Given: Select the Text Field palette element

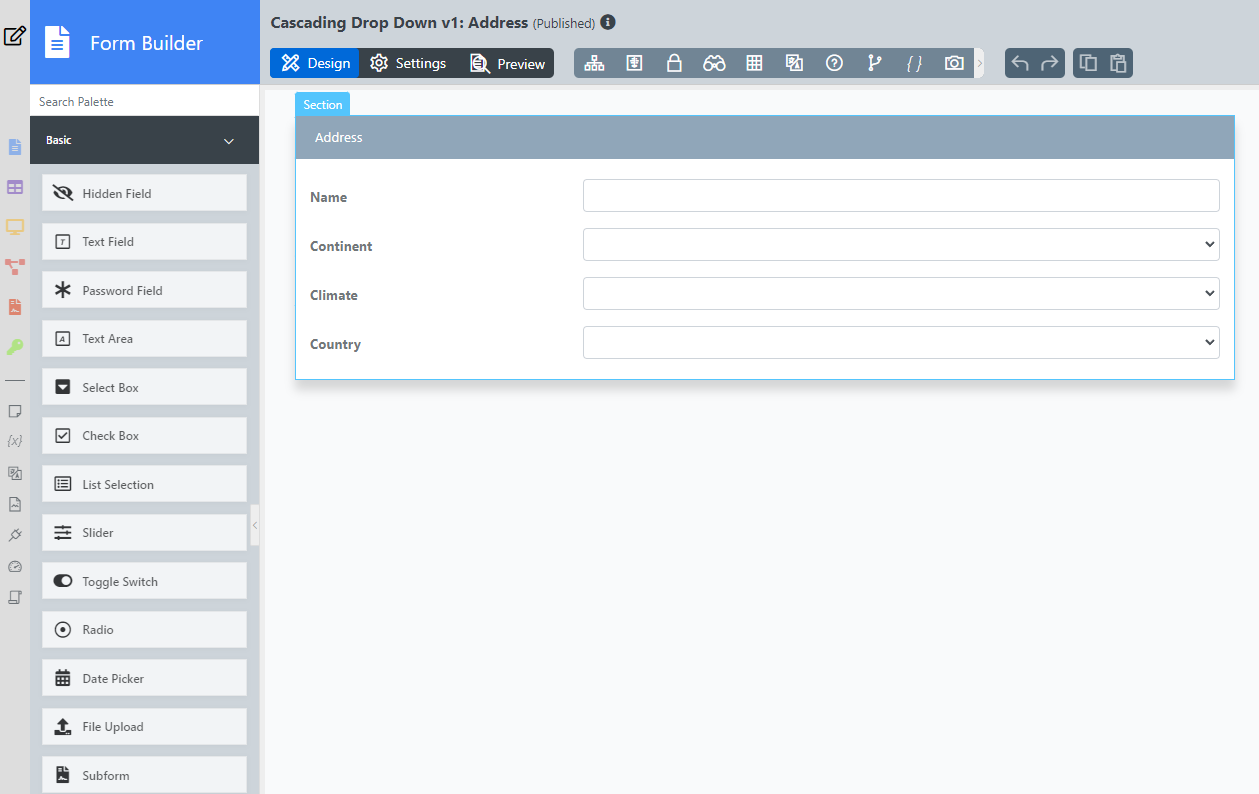Looking at the screenshot, I should (x=144, y=241).
